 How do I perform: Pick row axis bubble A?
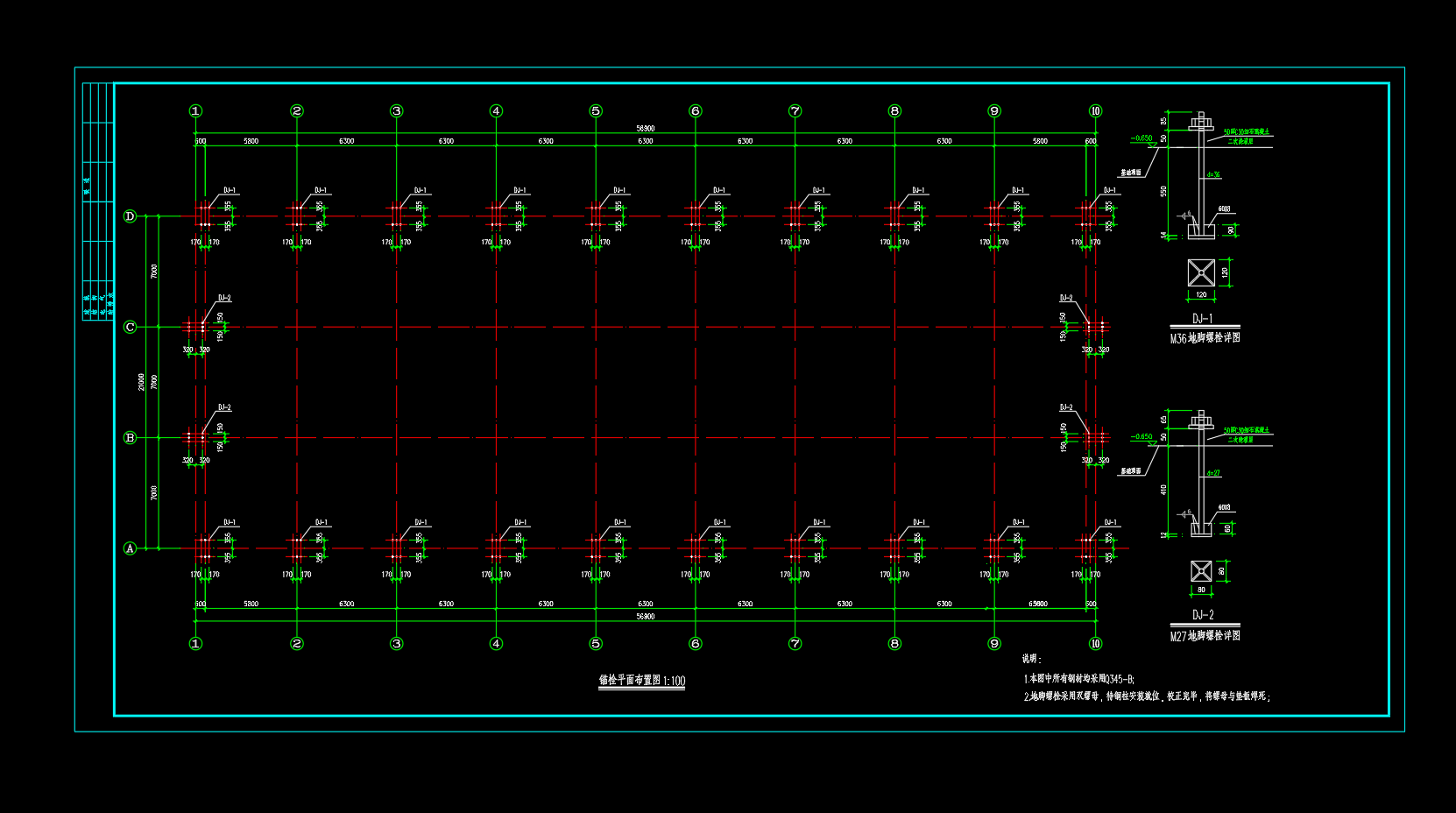pos(131,548)
